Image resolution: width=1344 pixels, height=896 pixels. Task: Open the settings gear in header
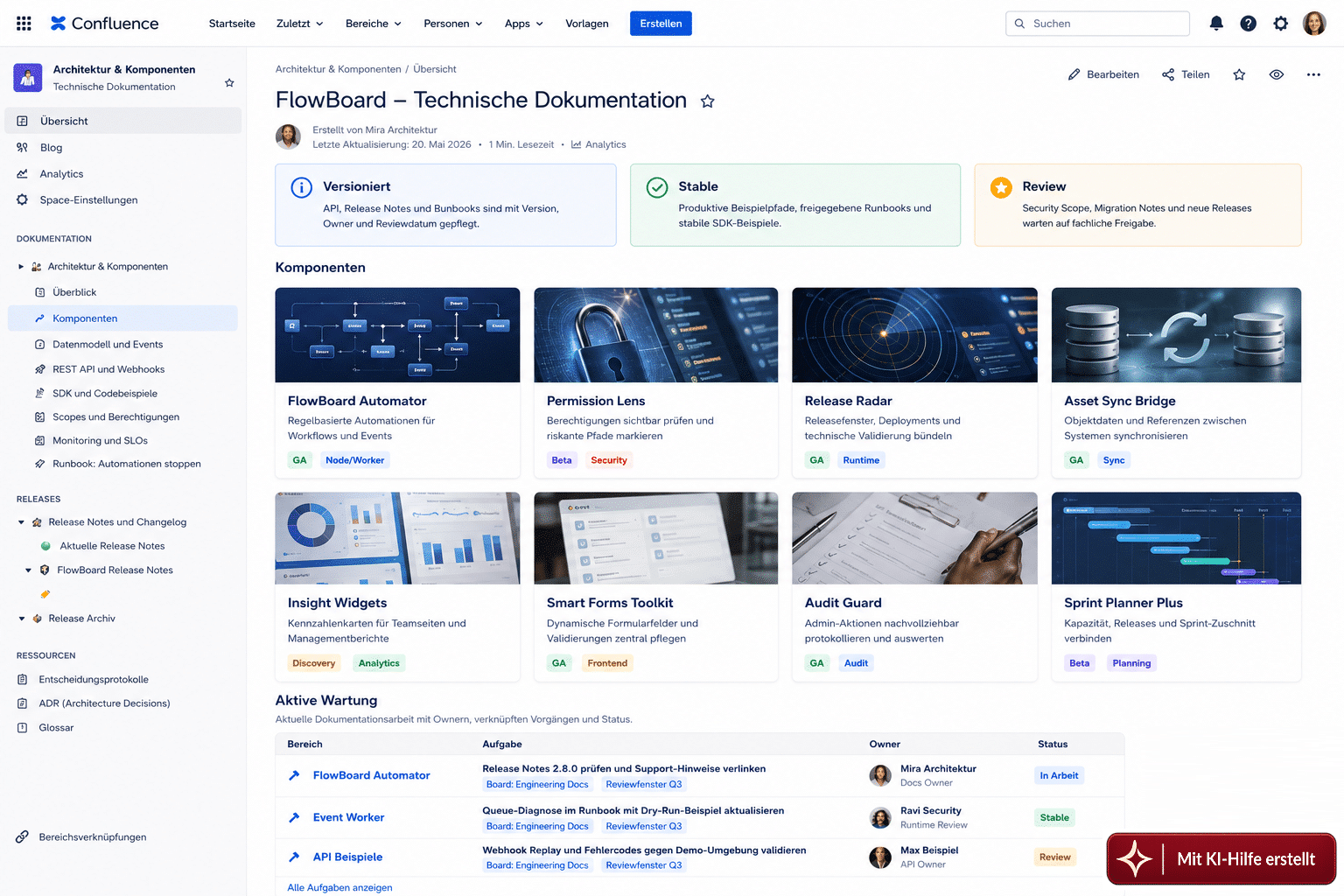pos(1281,24)
